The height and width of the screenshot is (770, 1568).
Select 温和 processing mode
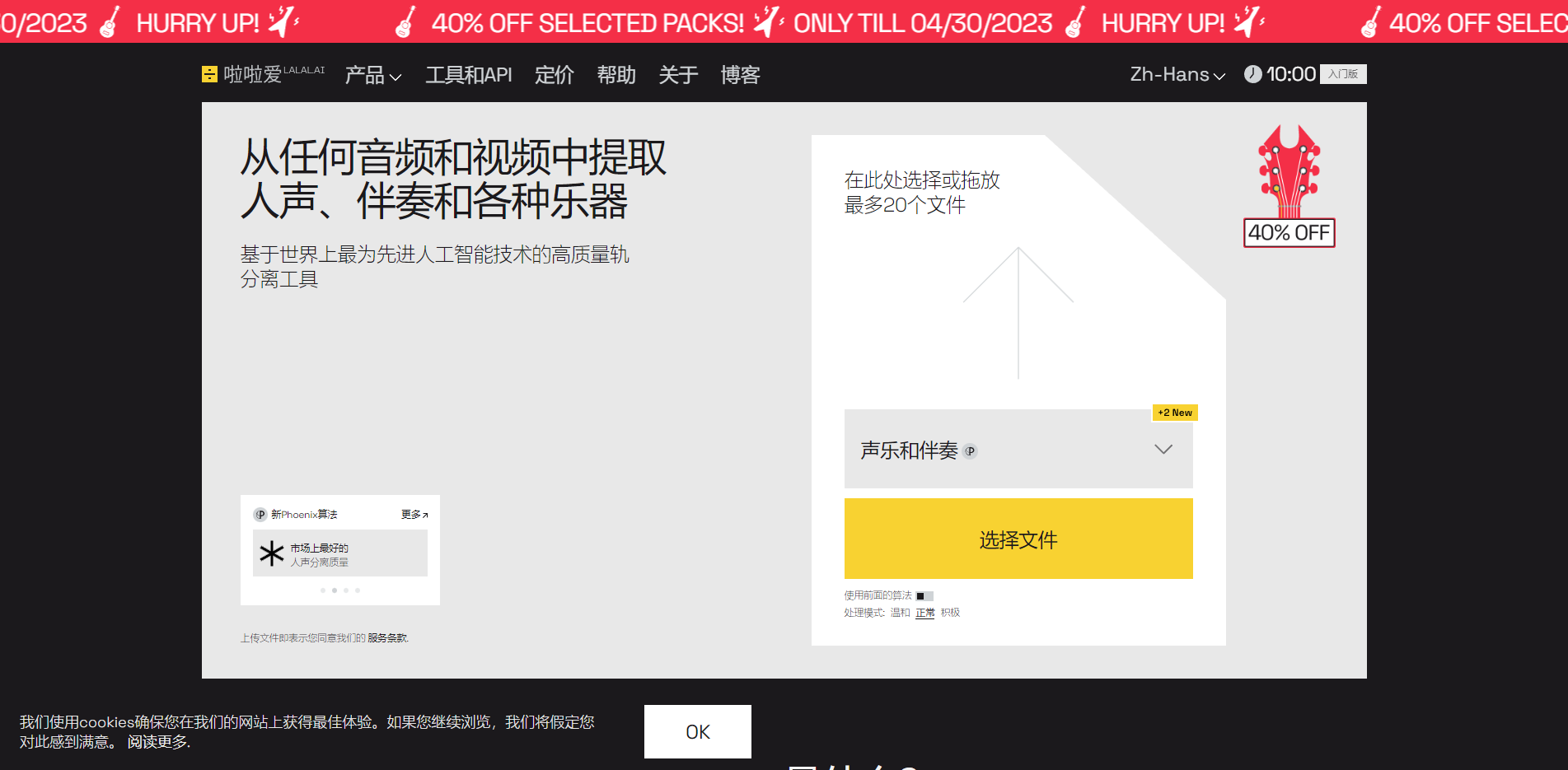pyautogui.click(x=900, y=613)
